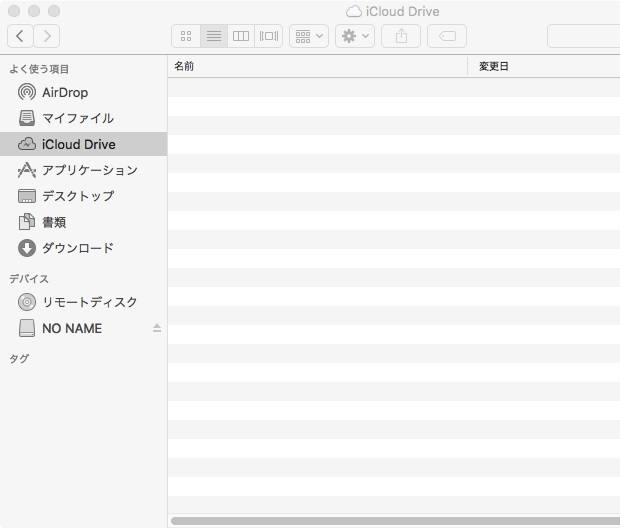Select the NO NAME drive

point(71,328)
